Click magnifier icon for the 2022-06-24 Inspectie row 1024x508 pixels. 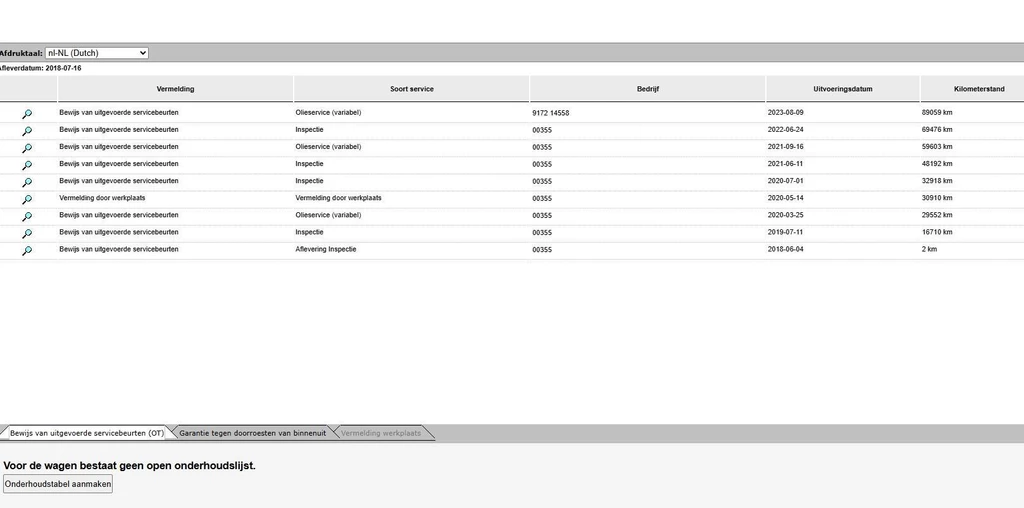(x=27, y=131)
